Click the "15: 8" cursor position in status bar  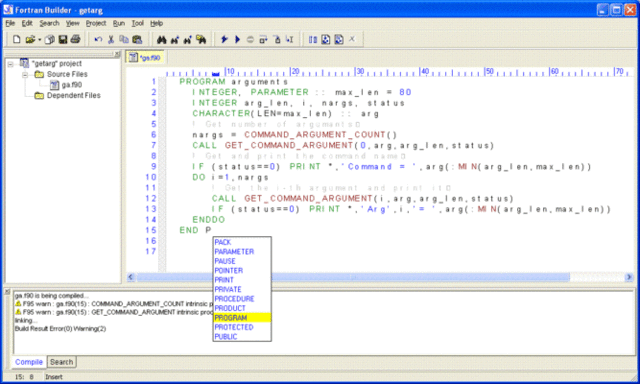click(x=24, y=377)
